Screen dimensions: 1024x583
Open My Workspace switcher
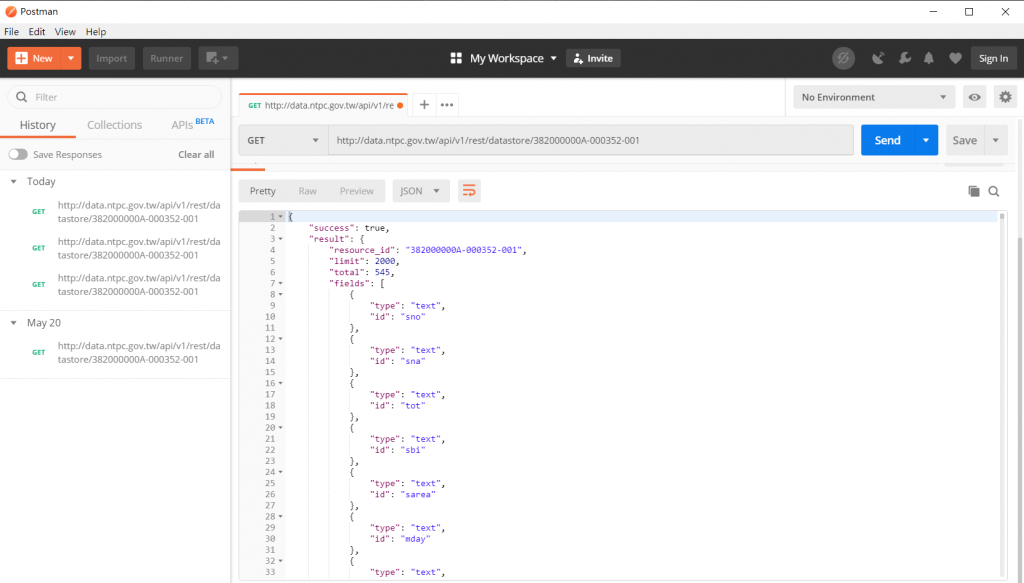(x=504, y=58)
